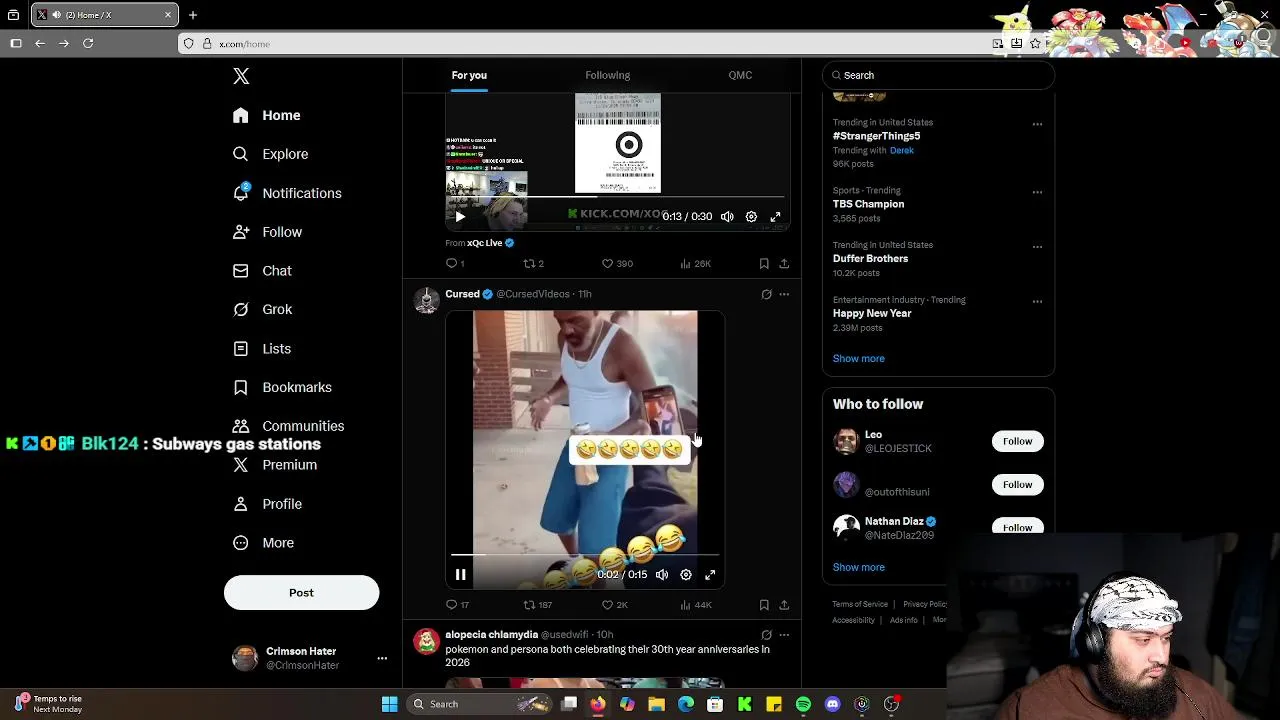
Task: Share the Cursed video post
Action: (784, 605)
